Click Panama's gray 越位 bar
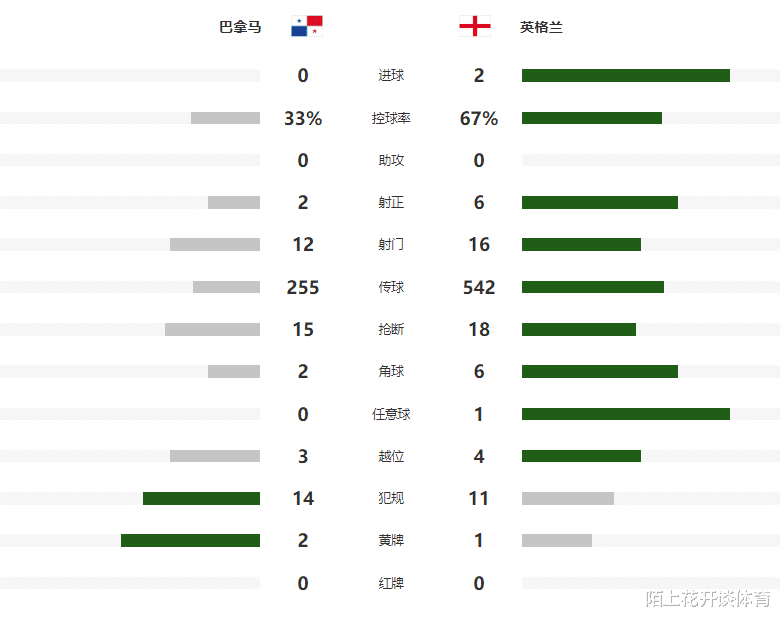 tap(215, 456)
